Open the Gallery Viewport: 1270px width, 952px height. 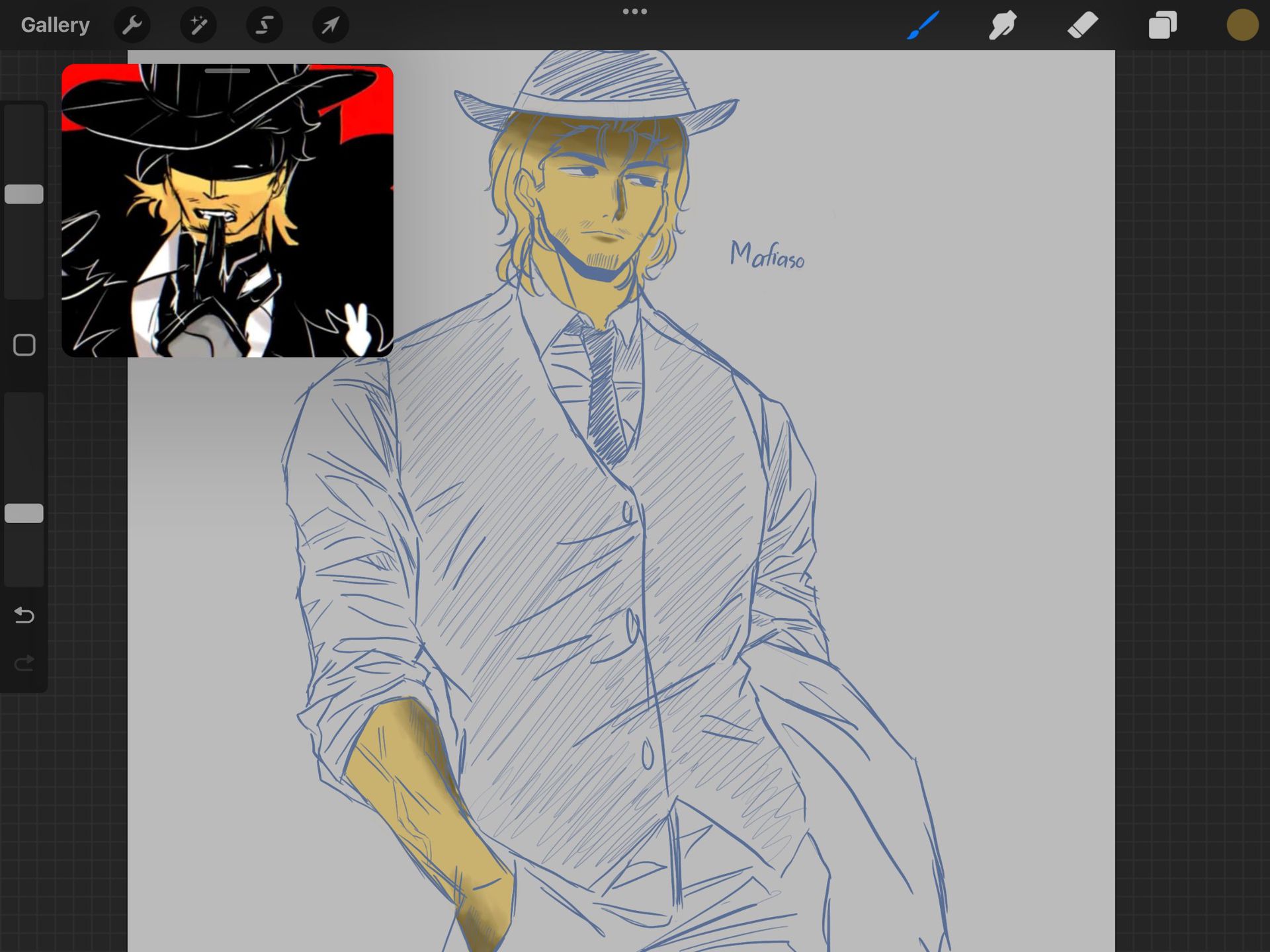pos(55,25)
